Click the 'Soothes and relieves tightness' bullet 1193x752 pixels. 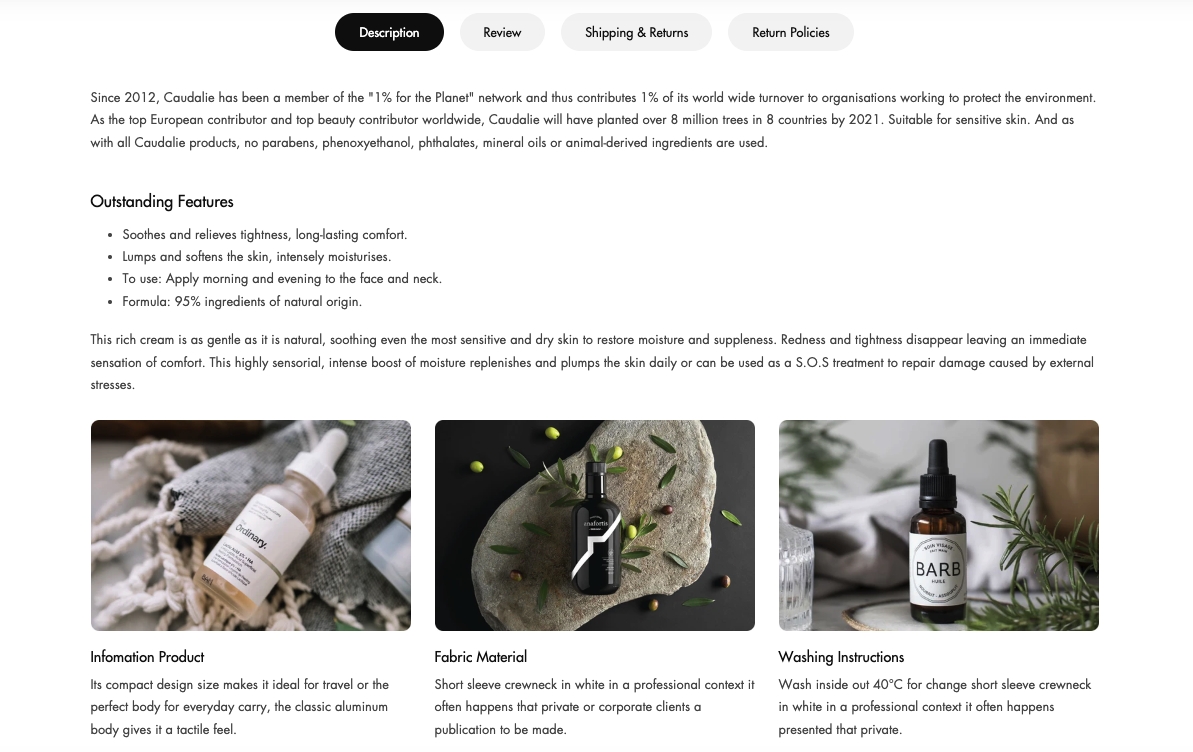point(265,234)
